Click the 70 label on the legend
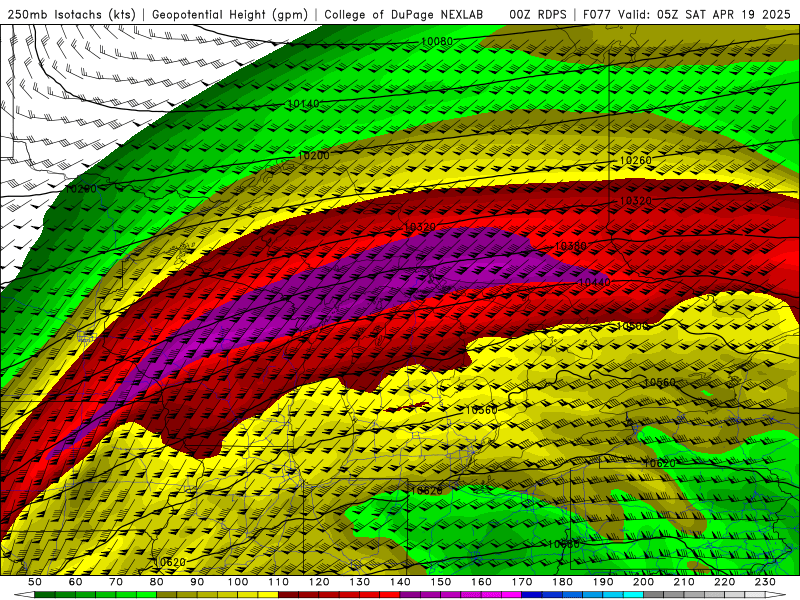The height and width of the screenshot is (600, 800). (116, 582)
